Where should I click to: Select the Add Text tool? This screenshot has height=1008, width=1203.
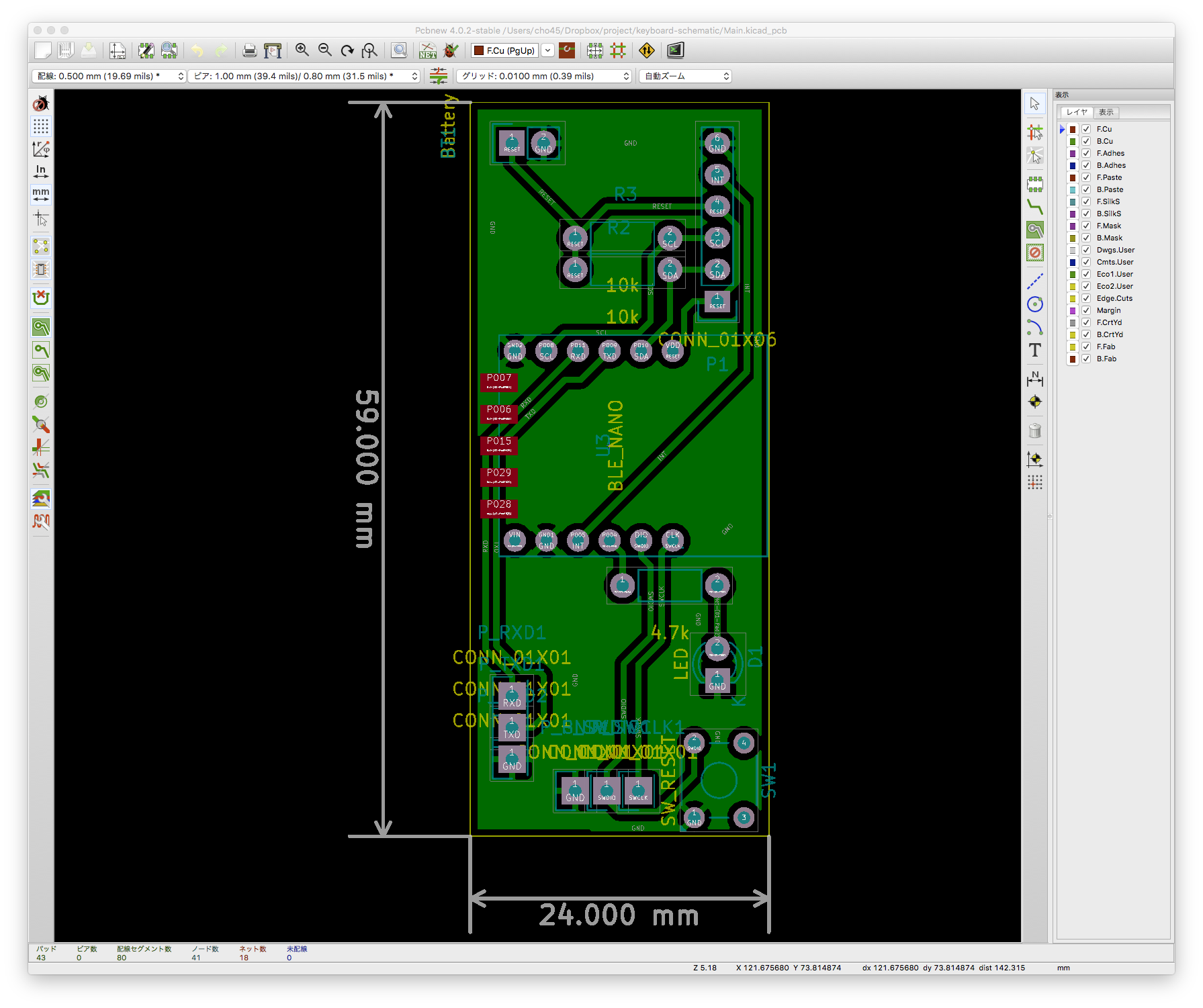1035,351
